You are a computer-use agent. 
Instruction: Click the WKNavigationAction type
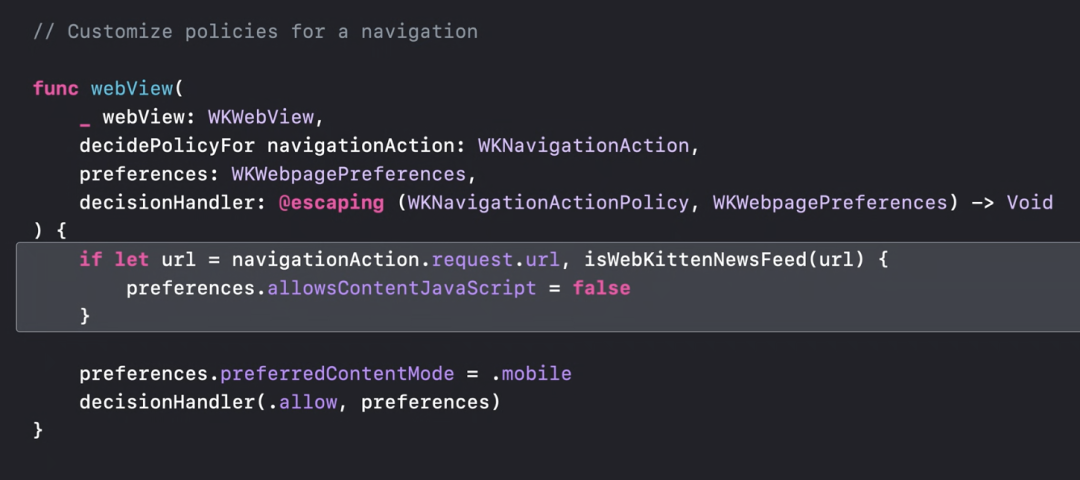click(x=583, y=146)
